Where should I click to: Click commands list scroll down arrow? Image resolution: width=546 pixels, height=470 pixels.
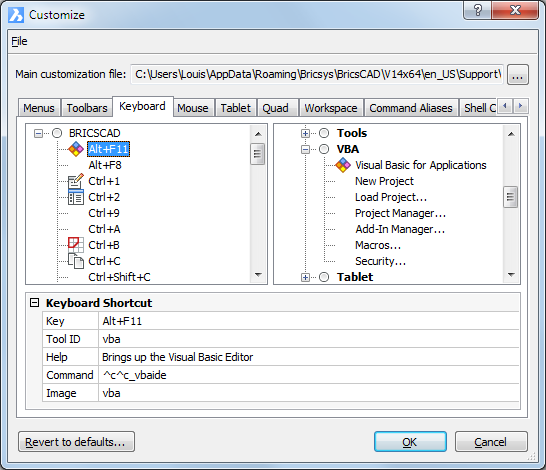click(x=511, y=275)
